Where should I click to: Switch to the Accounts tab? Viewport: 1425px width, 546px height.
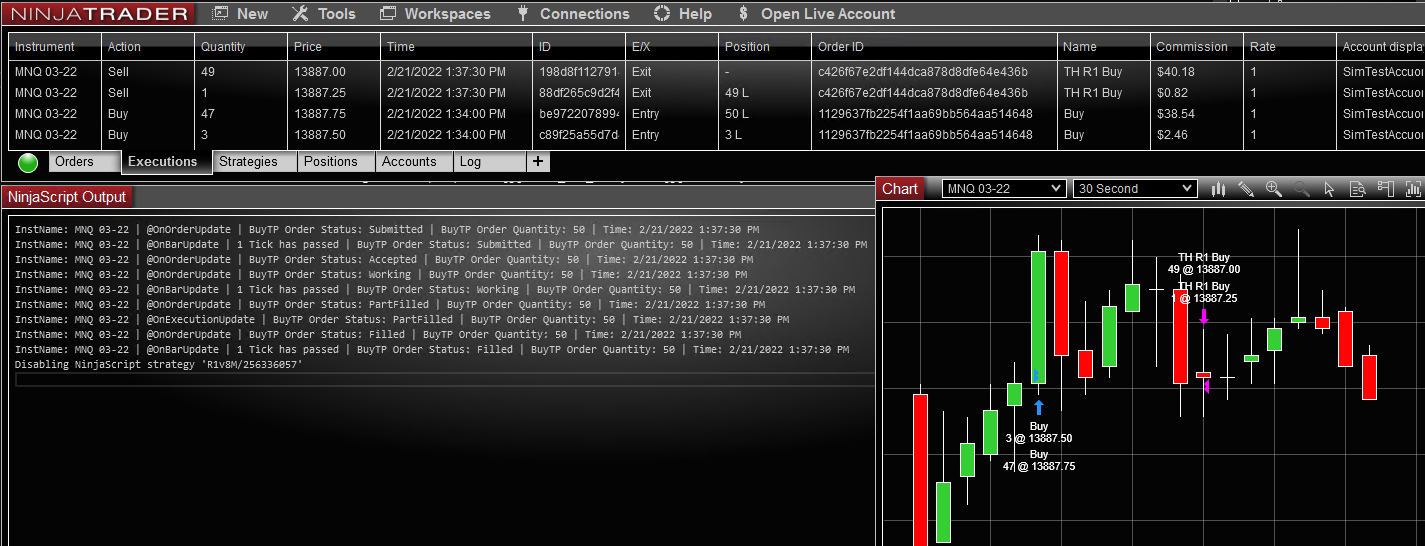pos(414,162)
